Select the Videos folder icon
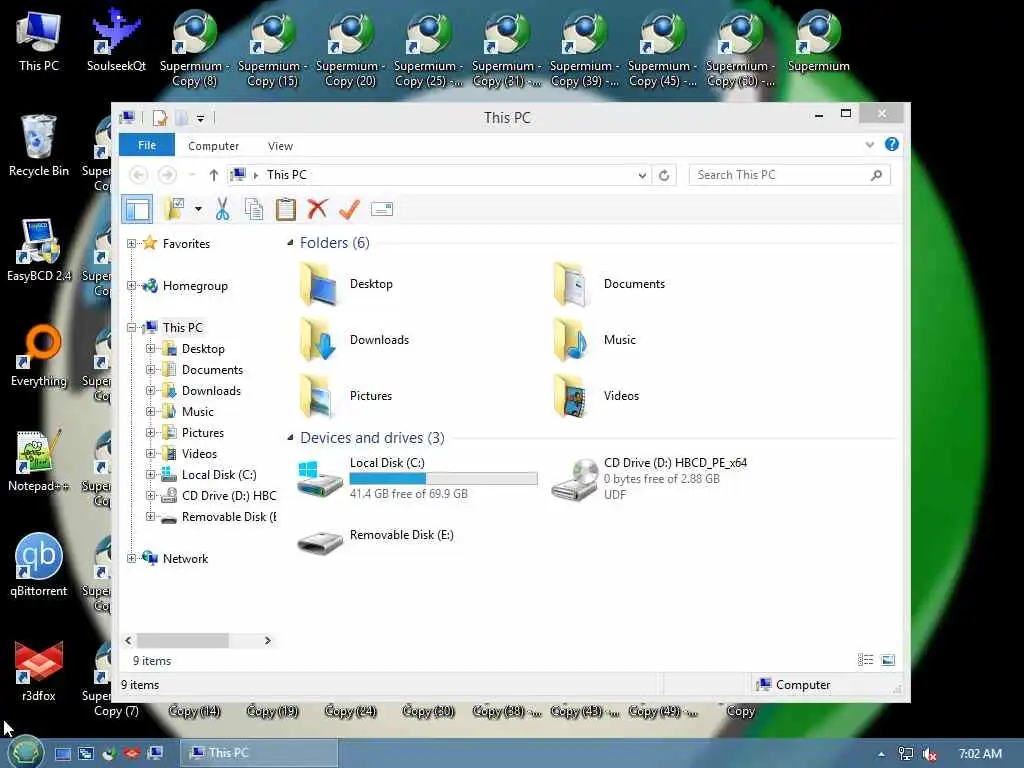Viewport: 1024px width, 768px height. point(571,396)
